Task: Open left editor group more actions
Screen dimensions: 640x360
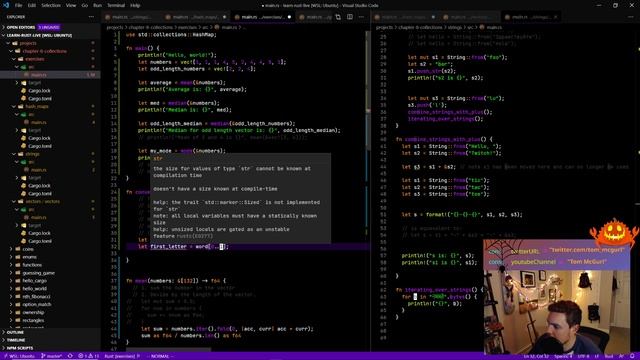Action: (x=362, y=17)
